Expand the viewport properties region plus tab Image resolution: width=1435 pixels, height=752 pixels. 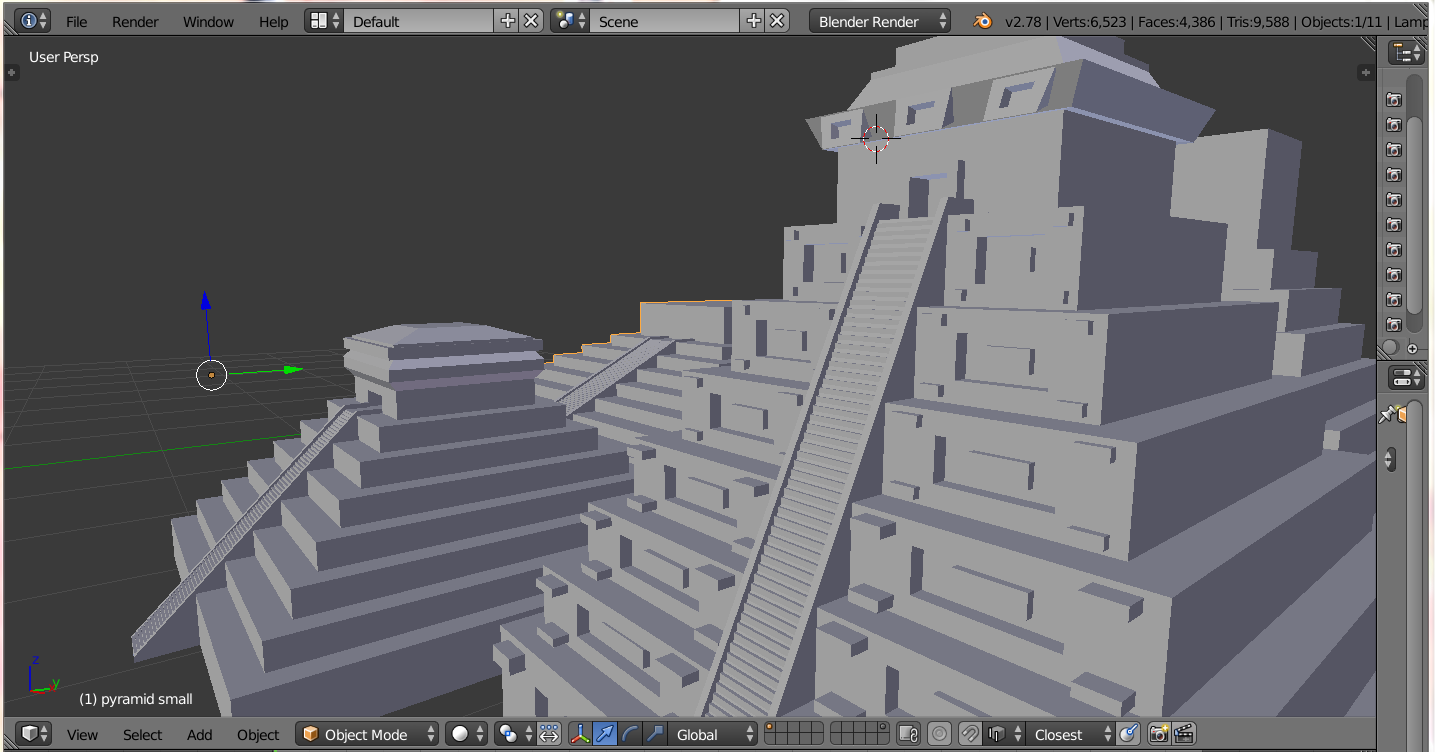(1365, 72)
